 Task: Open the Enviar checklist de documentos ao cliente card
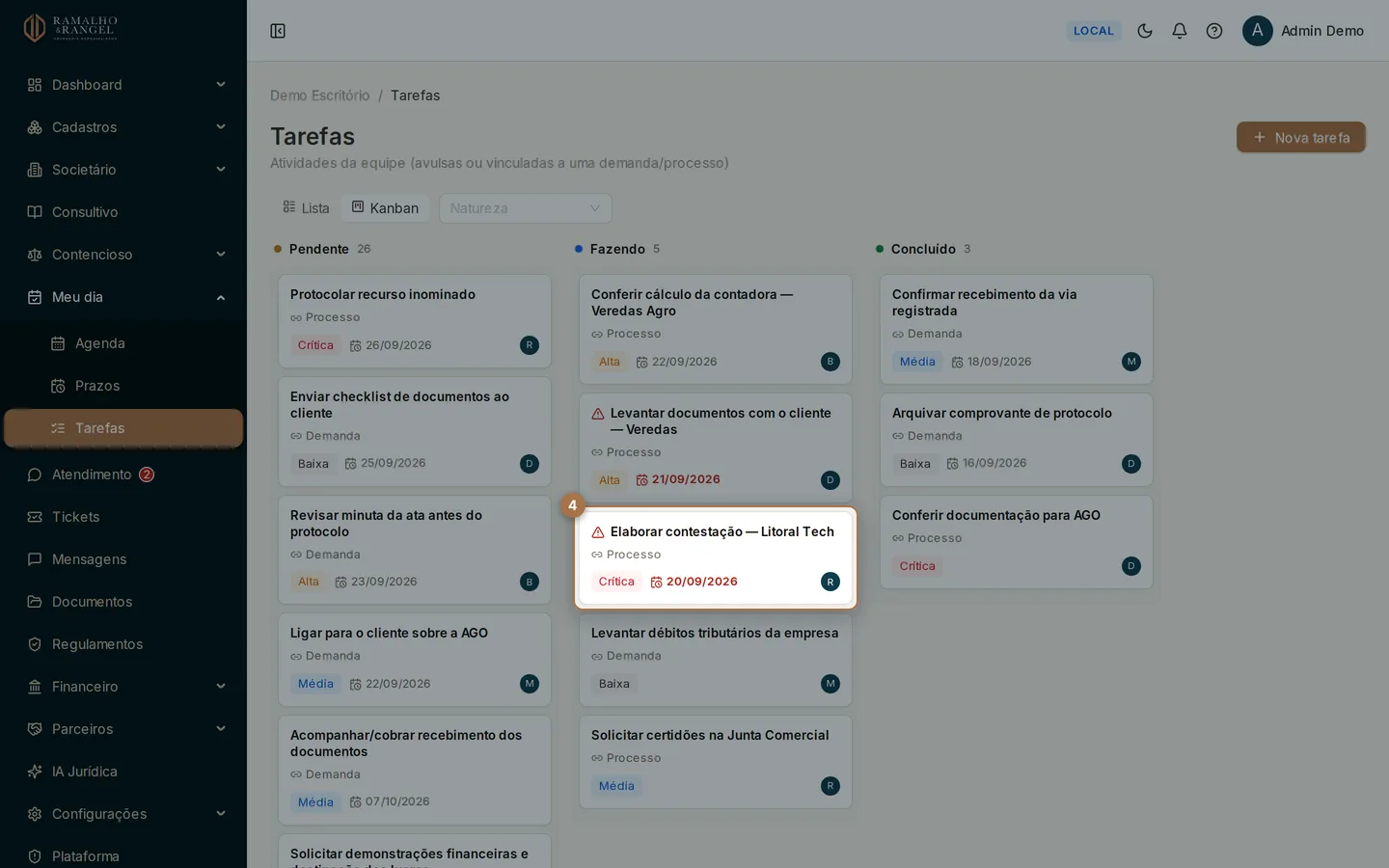(x=415, y=431)
